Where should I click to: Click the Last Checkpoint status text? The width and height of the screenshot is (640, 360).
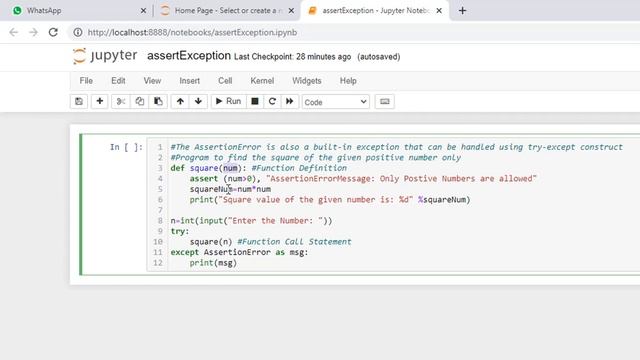tap(292, 57)
